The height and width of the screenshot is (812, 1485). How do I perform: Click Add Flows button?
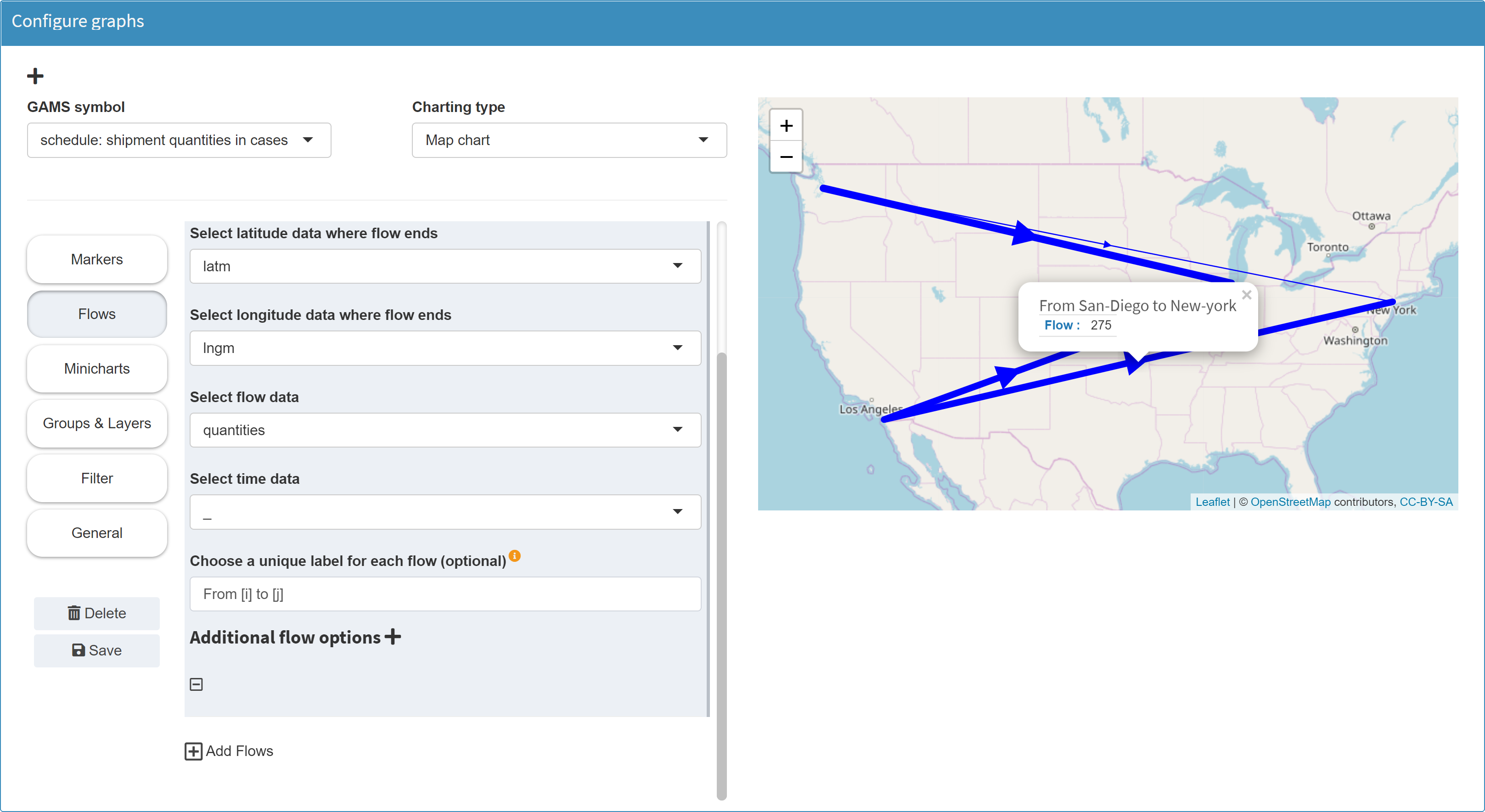coord(229,751)
